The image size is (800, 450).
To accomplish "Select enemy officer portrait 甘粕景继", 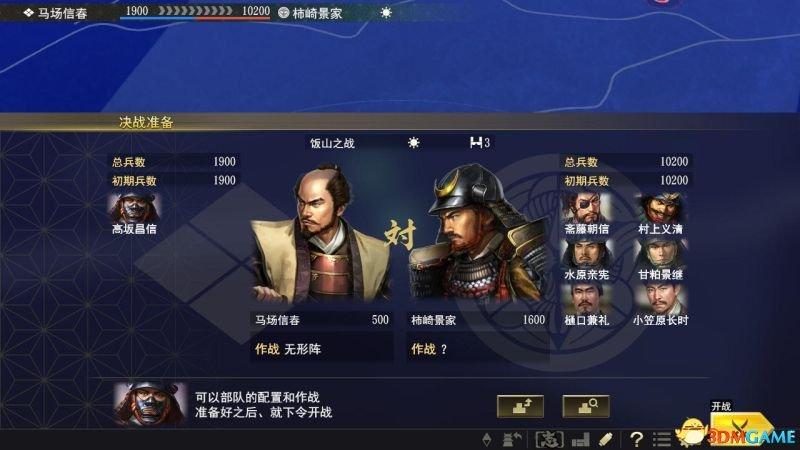I will [x=660, y=259].
